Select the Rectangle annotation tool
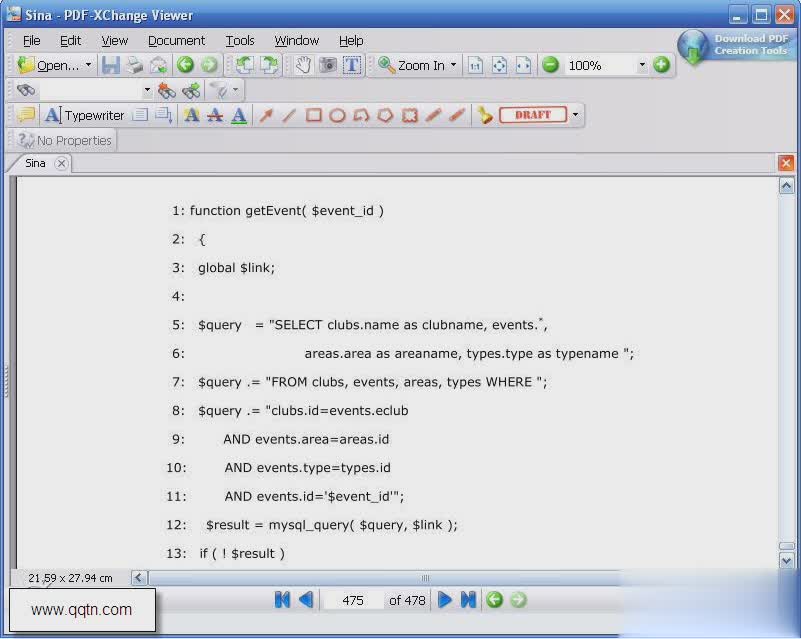Screen dimensions: 801x639 tap(312, 115)
